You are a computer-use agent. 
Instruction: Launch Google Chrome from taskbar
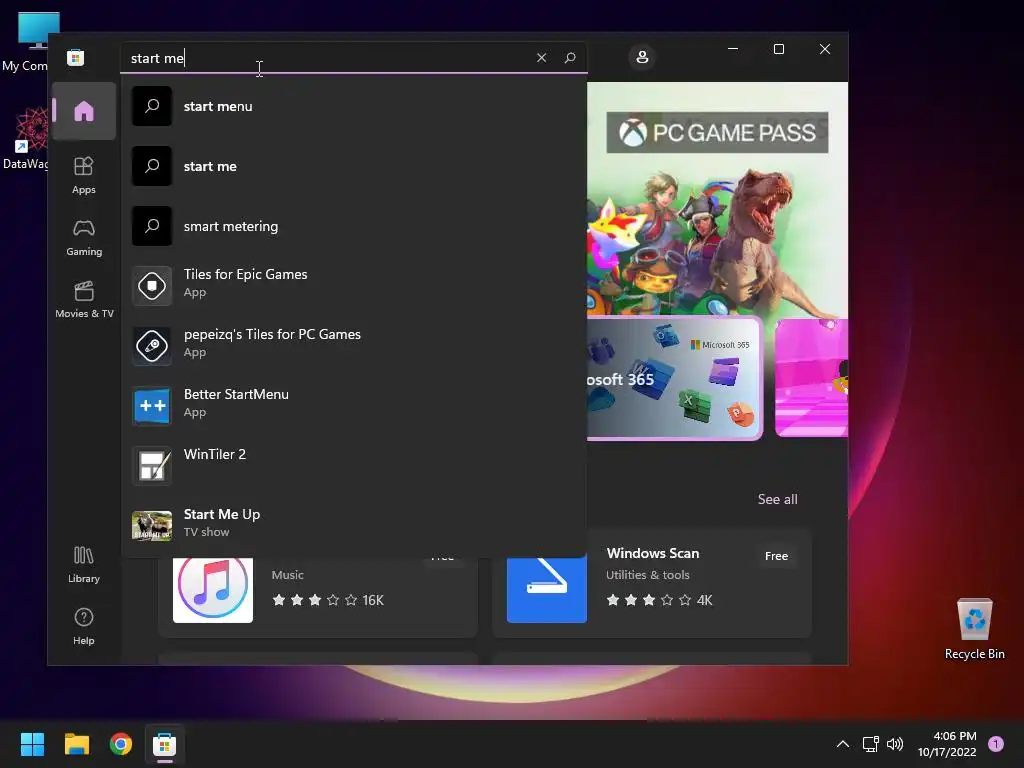click(x=121, y=744)
